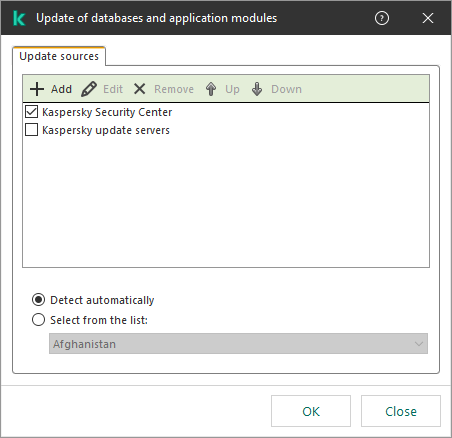Click the Select from the list label

[x=99, y=320]
